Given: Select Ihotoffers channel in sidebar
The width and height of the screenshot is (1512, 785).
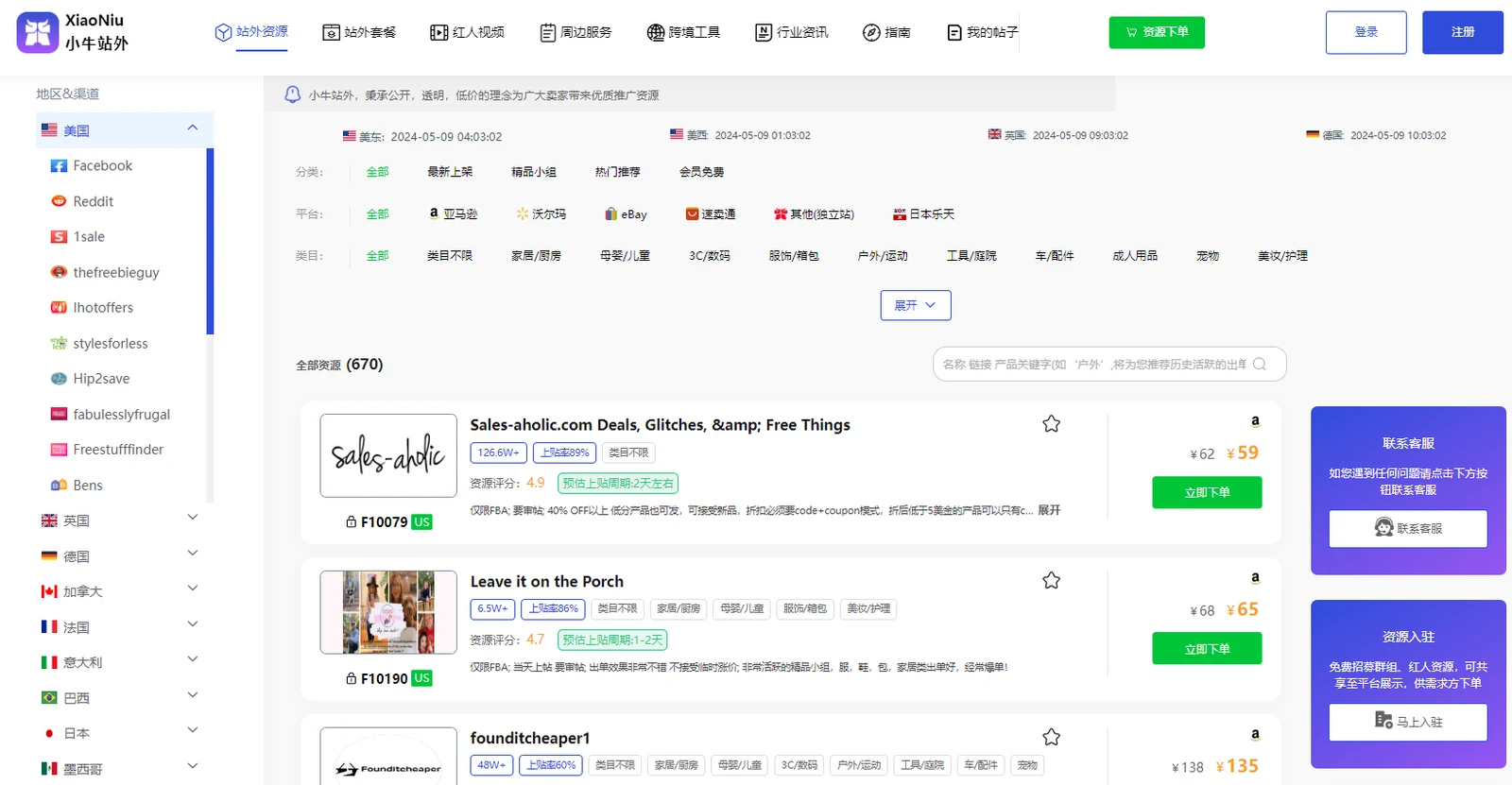Looking at the screenshot, I should [92, 308].
